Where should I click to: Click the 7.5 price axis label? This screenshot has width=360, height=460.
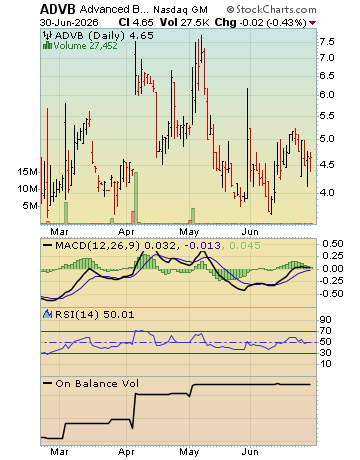(x=327, y=42)
